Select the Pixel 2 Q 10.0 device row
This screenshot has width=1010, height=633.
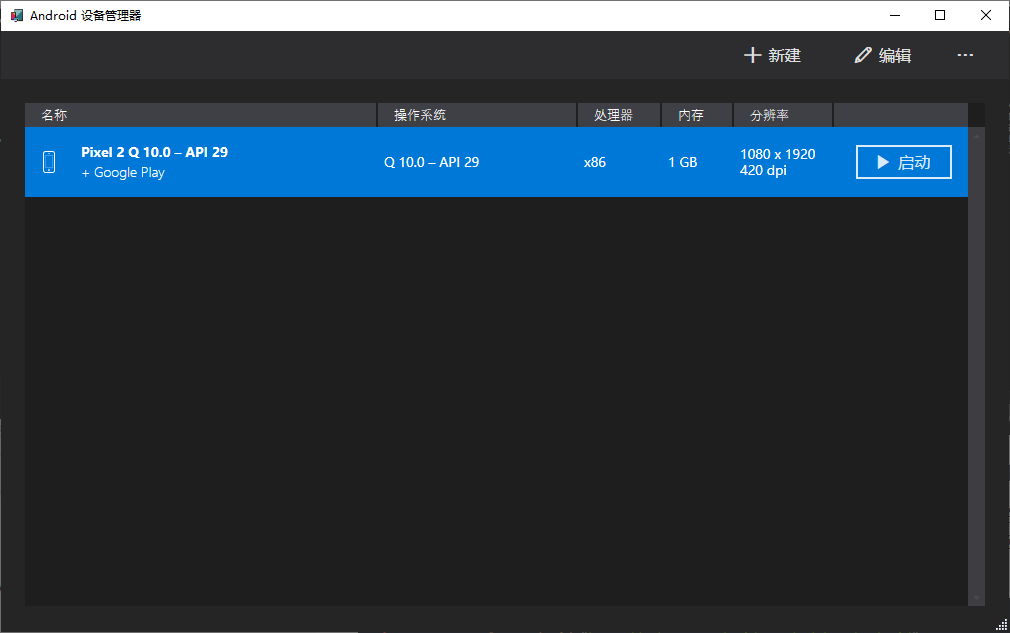click(x=400, y=161)
